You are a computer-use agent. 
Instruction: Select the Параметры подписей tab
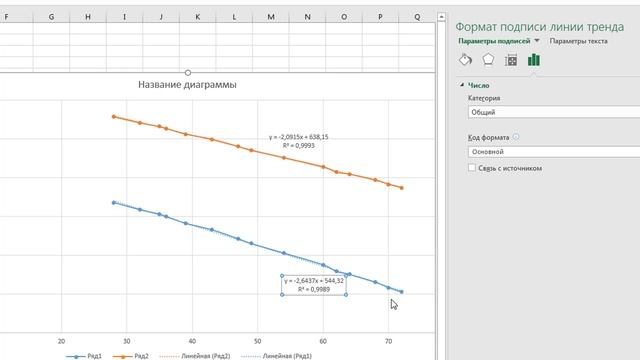[494, 41]
